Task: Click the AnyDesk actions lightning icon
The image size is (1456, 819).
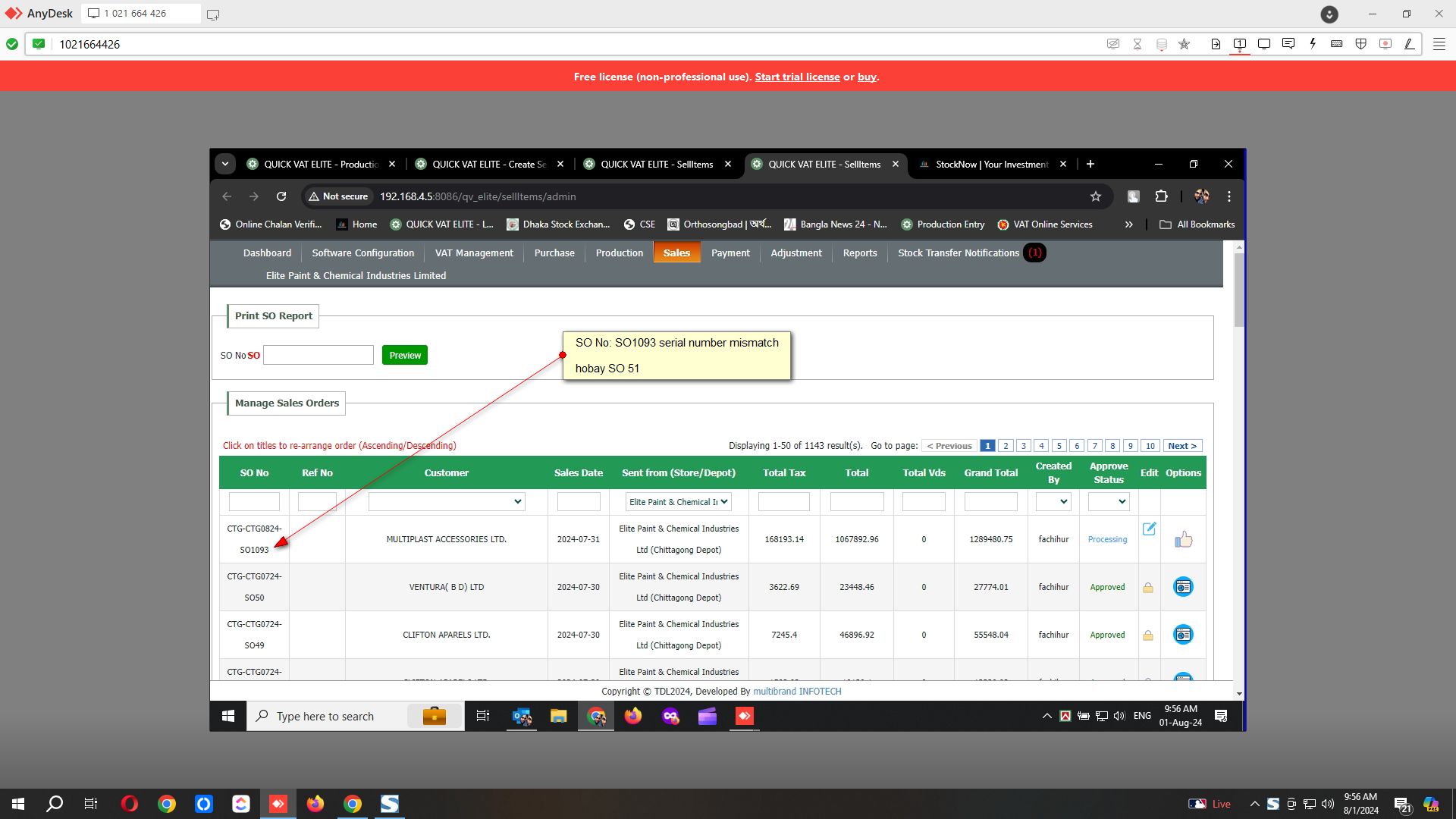Action: point(1313,44)
